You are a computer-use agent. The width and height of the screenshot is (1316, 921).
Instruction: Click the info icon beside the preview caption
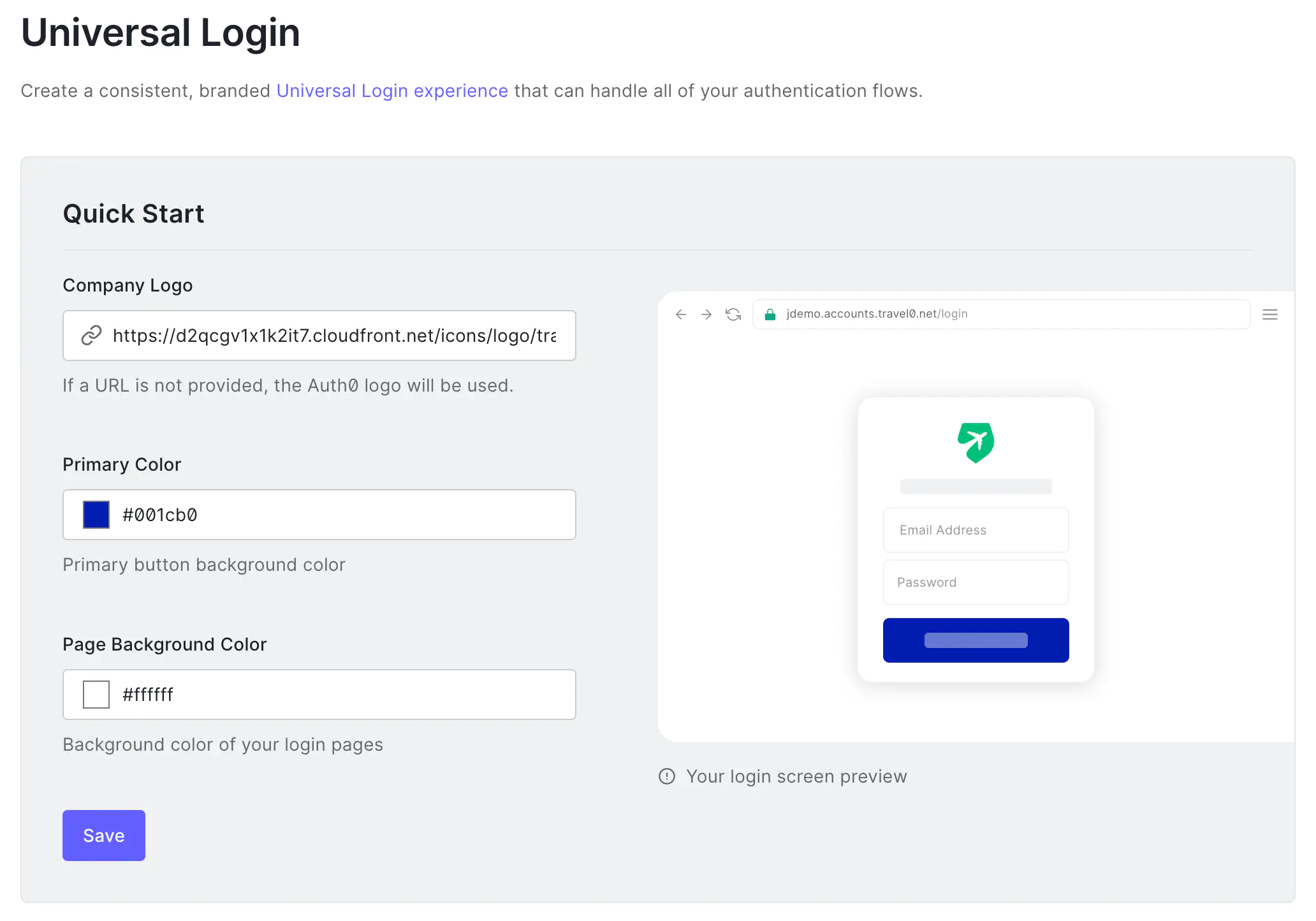tap(666, 776)
